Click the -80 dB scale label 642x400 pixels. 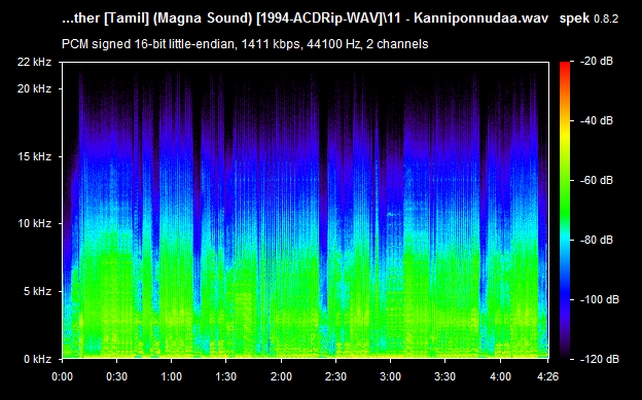597,240
